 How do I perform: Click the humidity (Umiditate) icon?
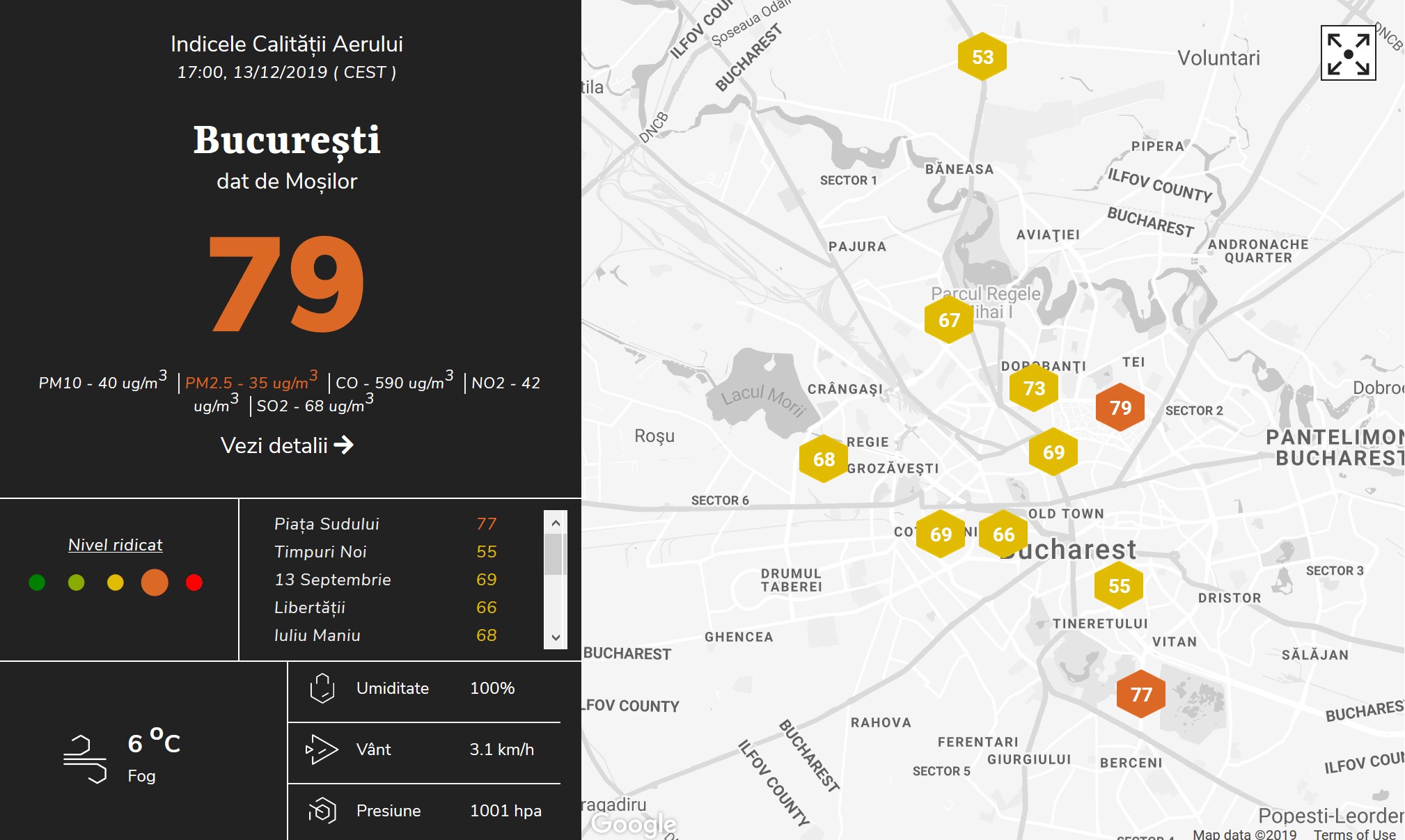322,688
